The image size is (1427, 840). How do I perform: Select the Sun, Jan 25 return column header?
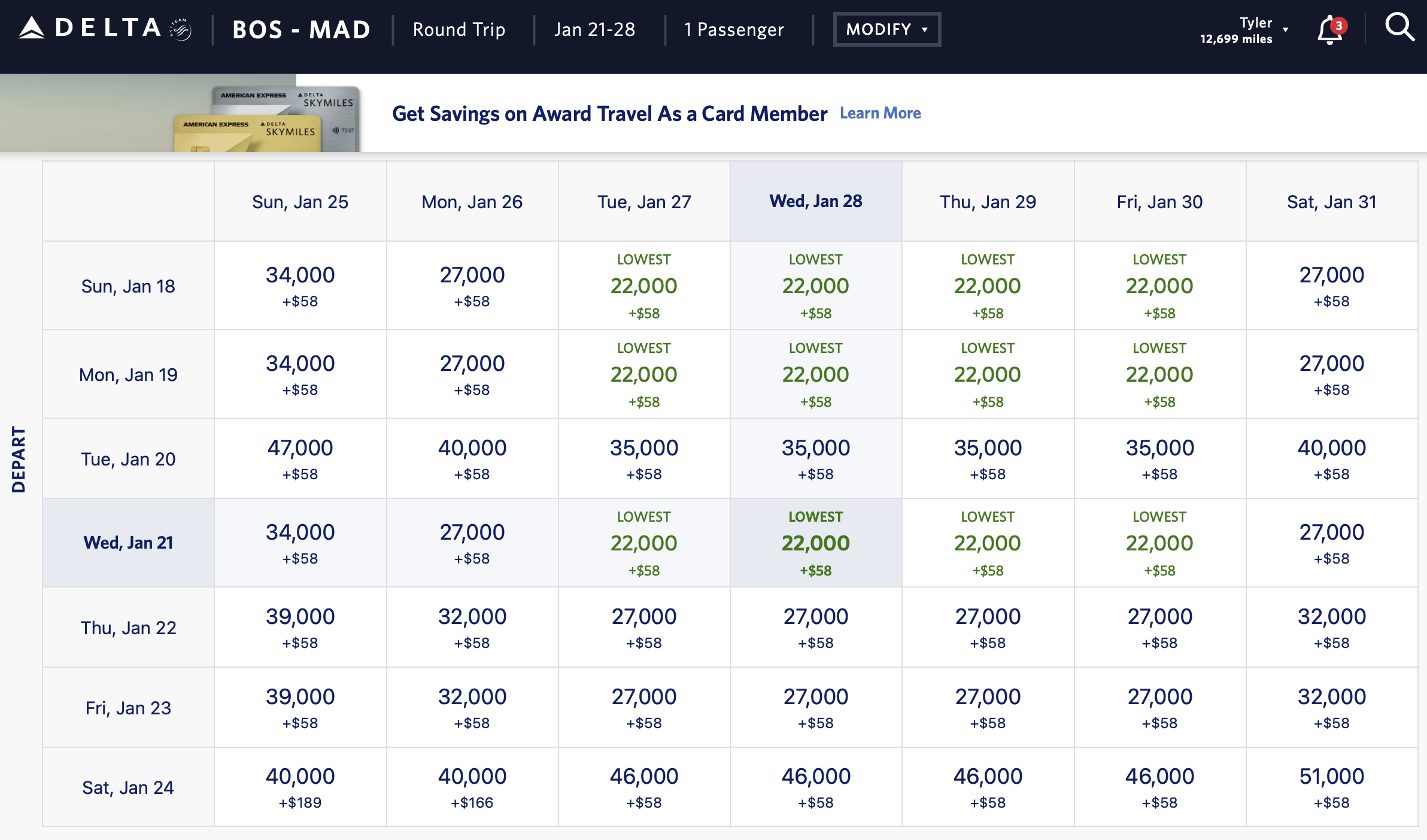click(300, 202)
